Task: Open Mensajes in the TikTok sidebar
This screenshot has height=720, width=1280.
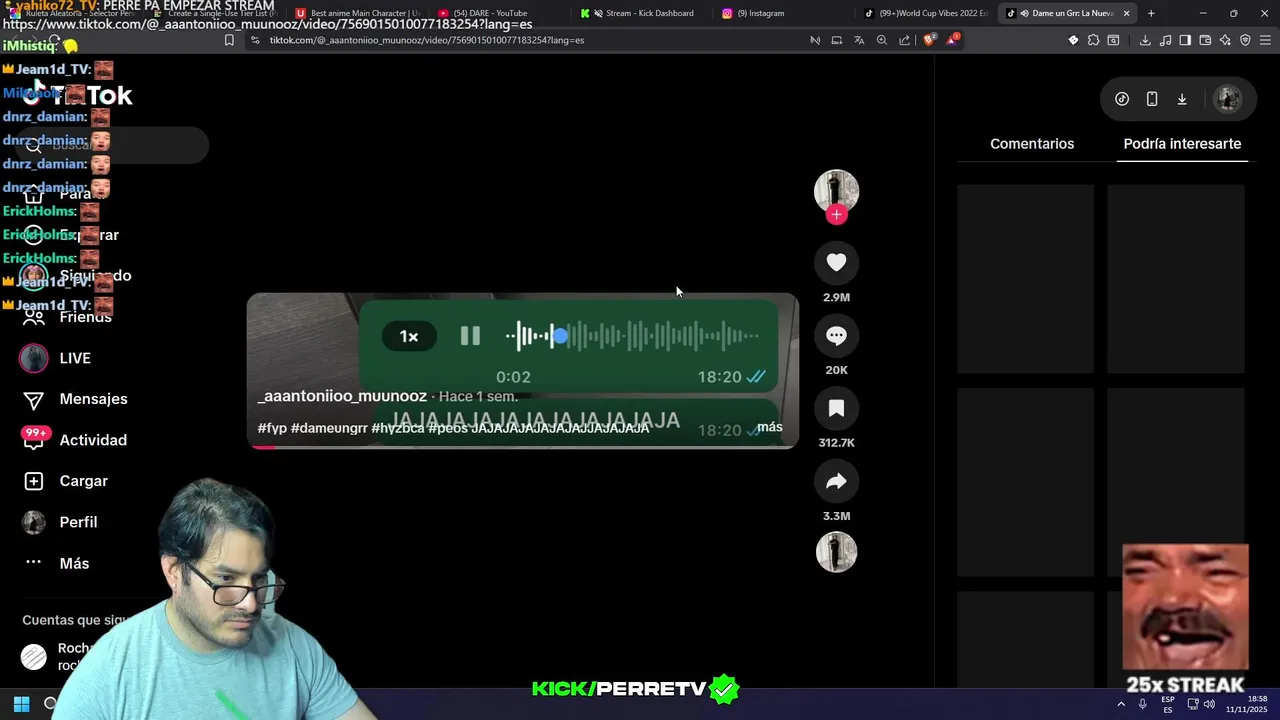Action: [76, 399]
